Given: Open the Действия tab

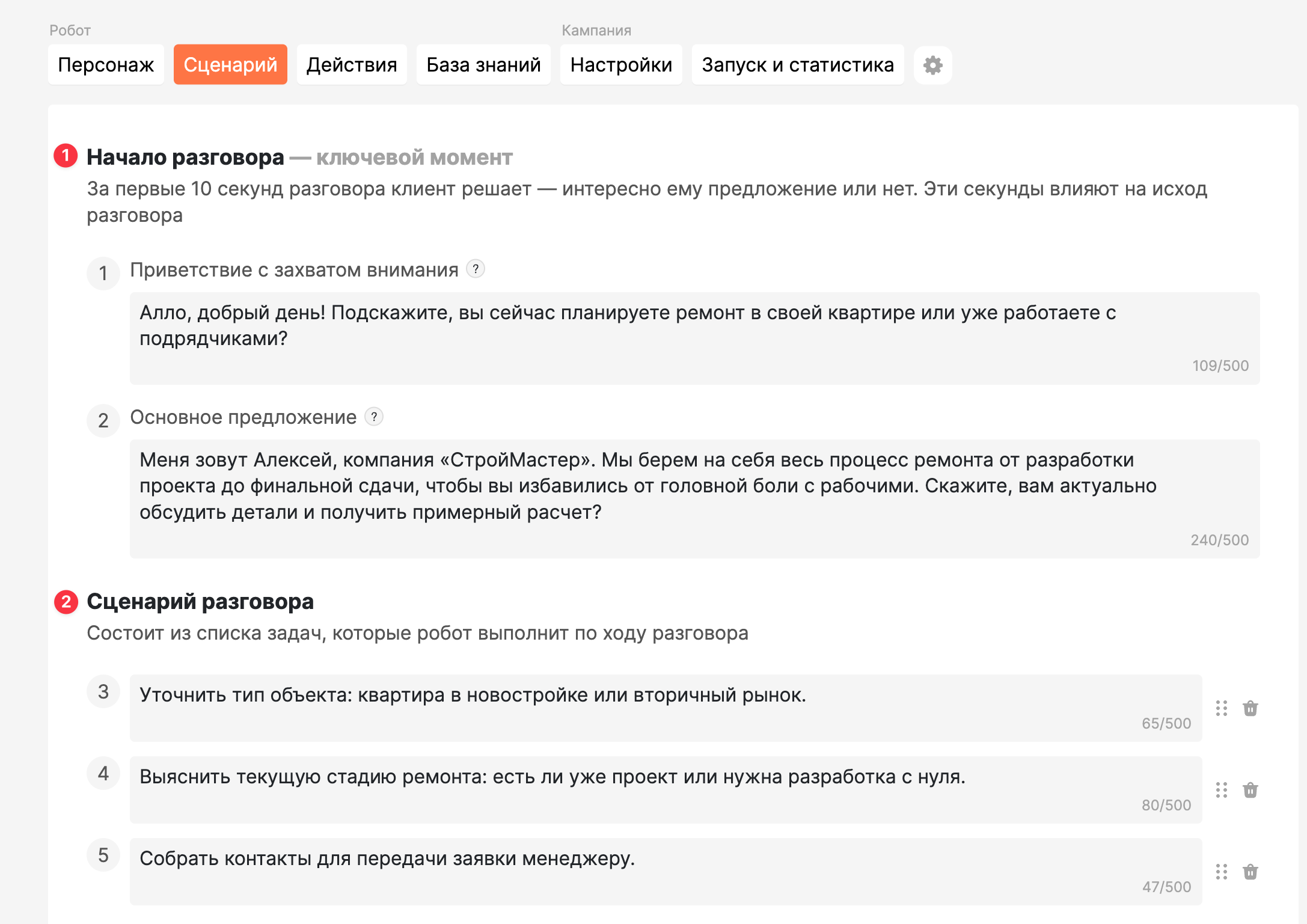Looking at the screenshot, I should pyautogui.click(x=352, y=65).
